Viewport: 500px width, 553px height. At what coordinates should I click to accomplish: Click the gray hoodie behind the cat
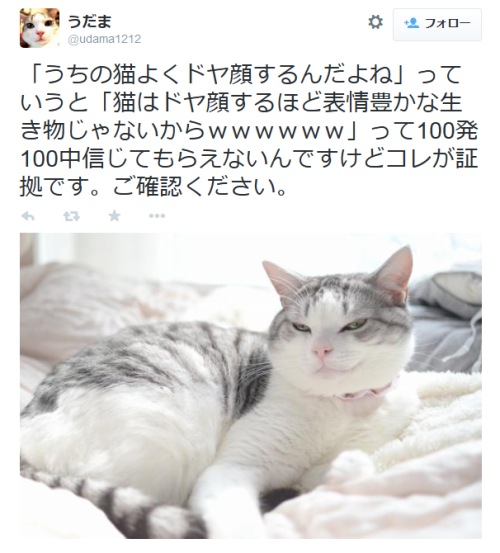pyautogui.click(x=446, y=319)
